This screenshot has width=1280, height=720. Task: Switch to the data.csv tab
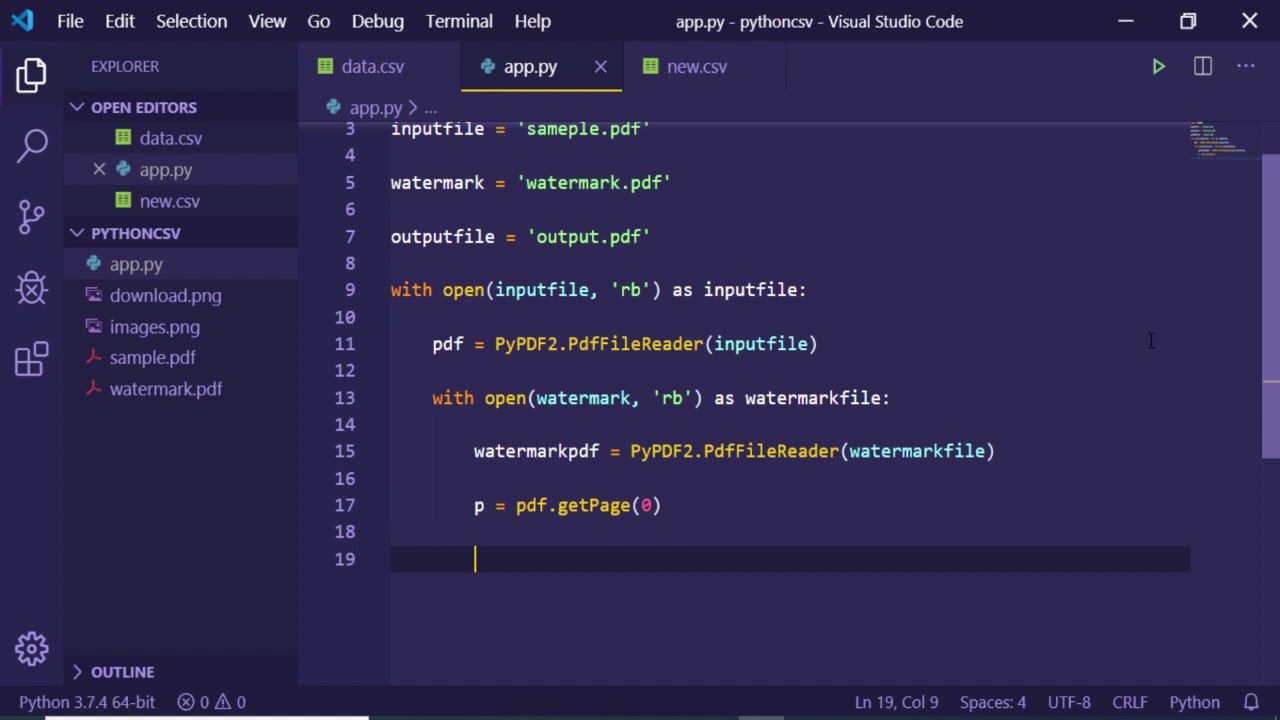[x=372, y=67]
